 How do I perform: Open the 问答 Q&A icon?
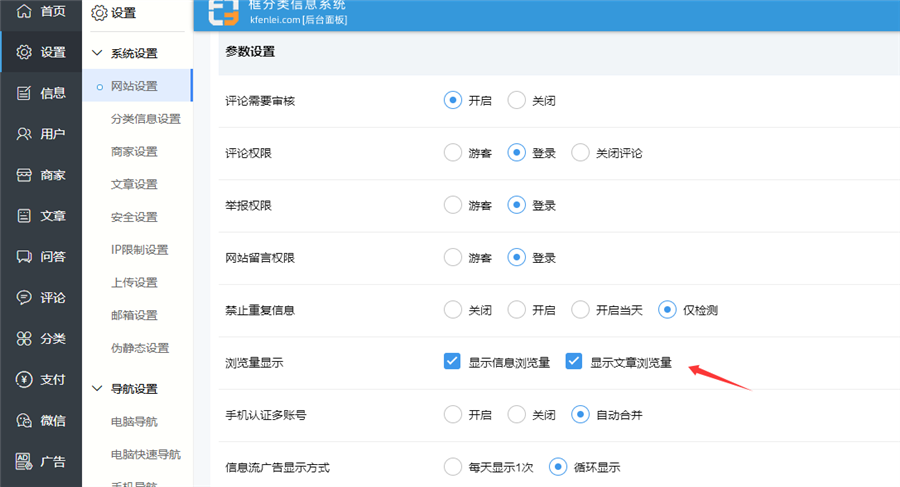coord(24,257)
